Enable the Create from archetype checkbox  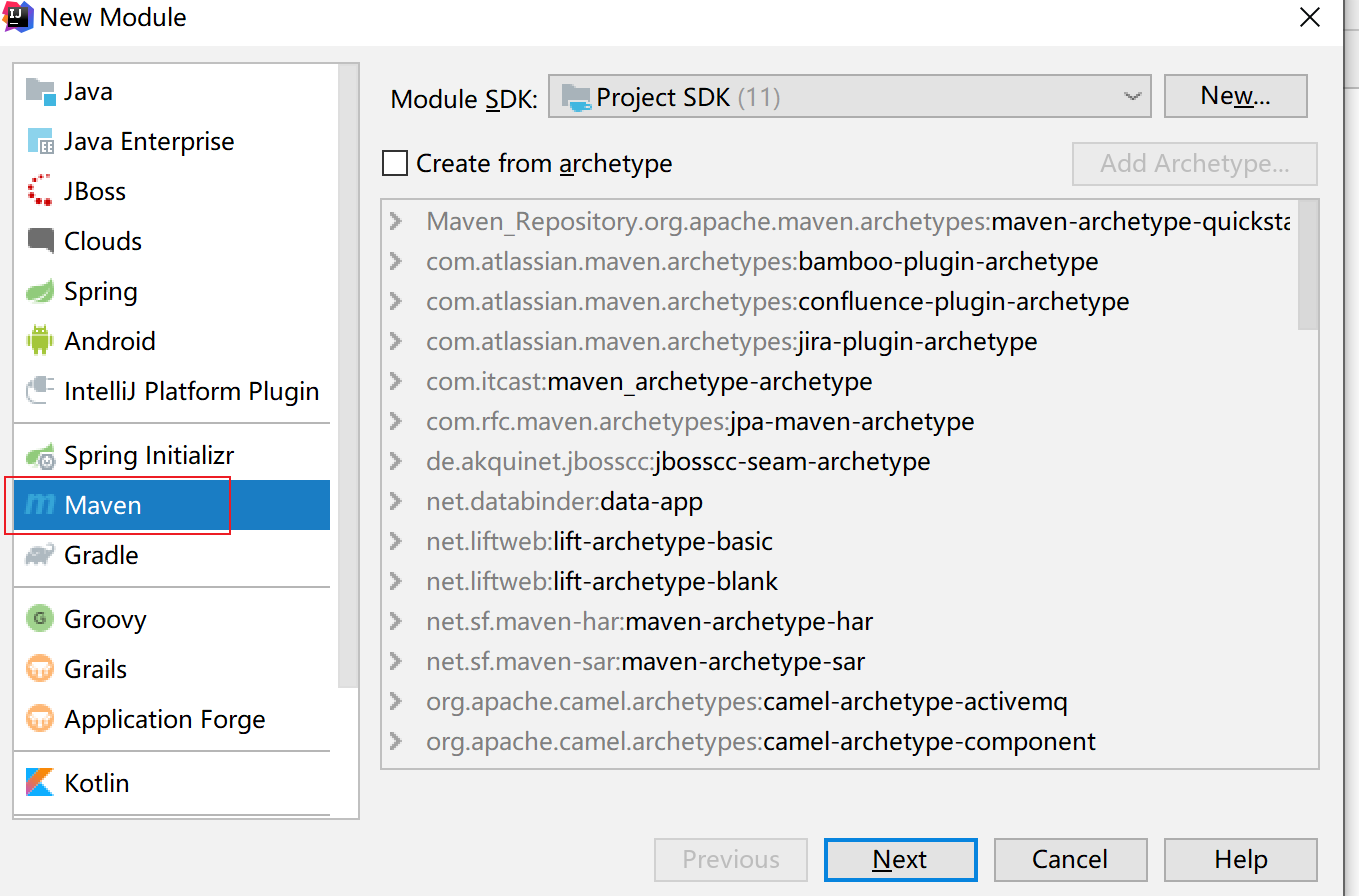tap(395, 163)
